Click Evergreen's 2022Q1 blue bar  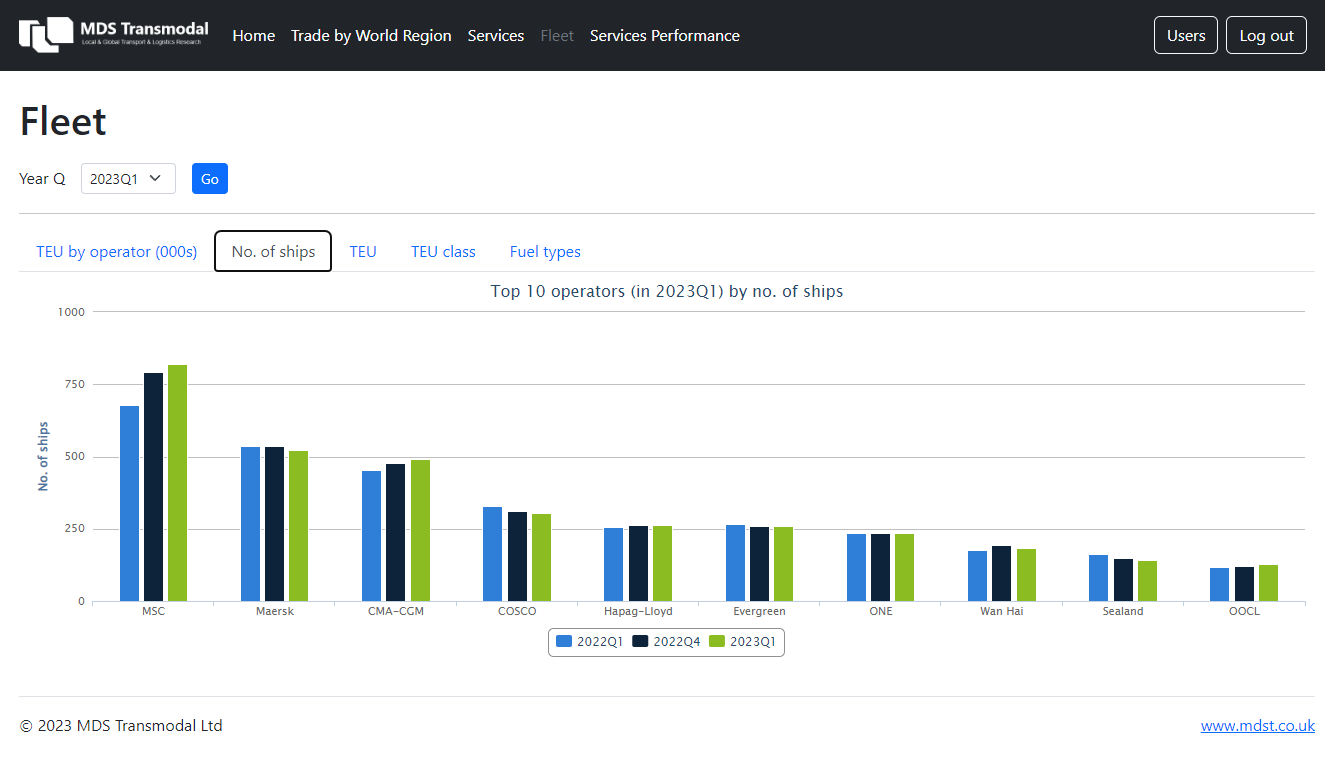735,563
